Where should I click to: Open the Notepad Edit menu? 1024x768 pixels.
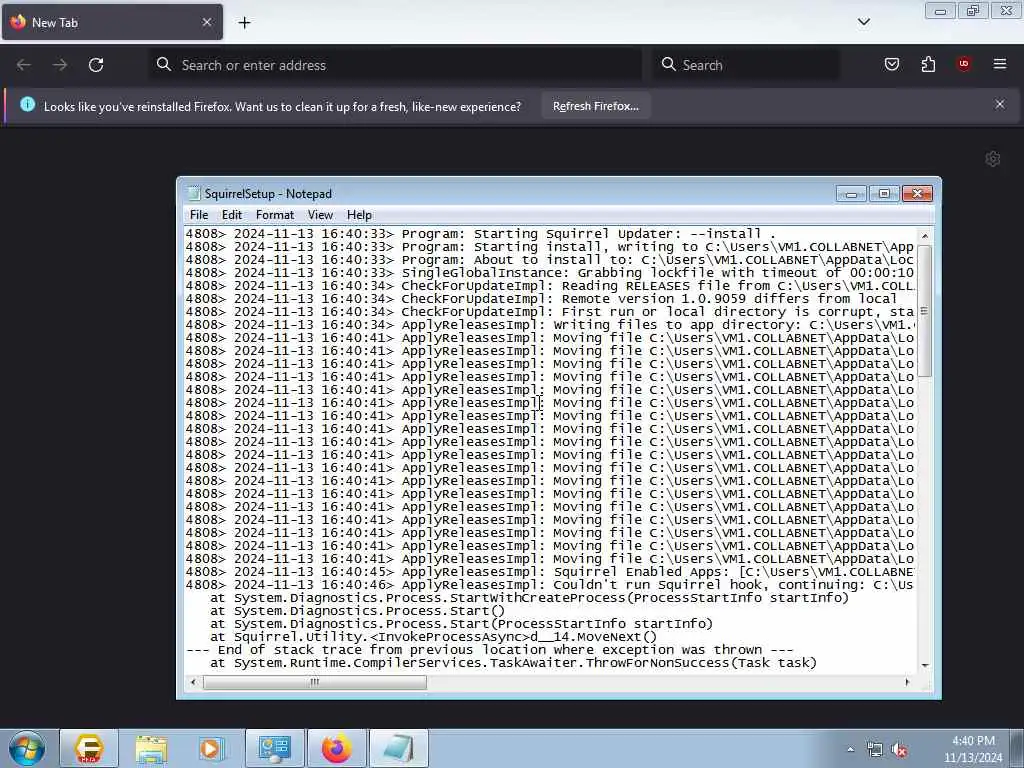(x=231, y=215)
